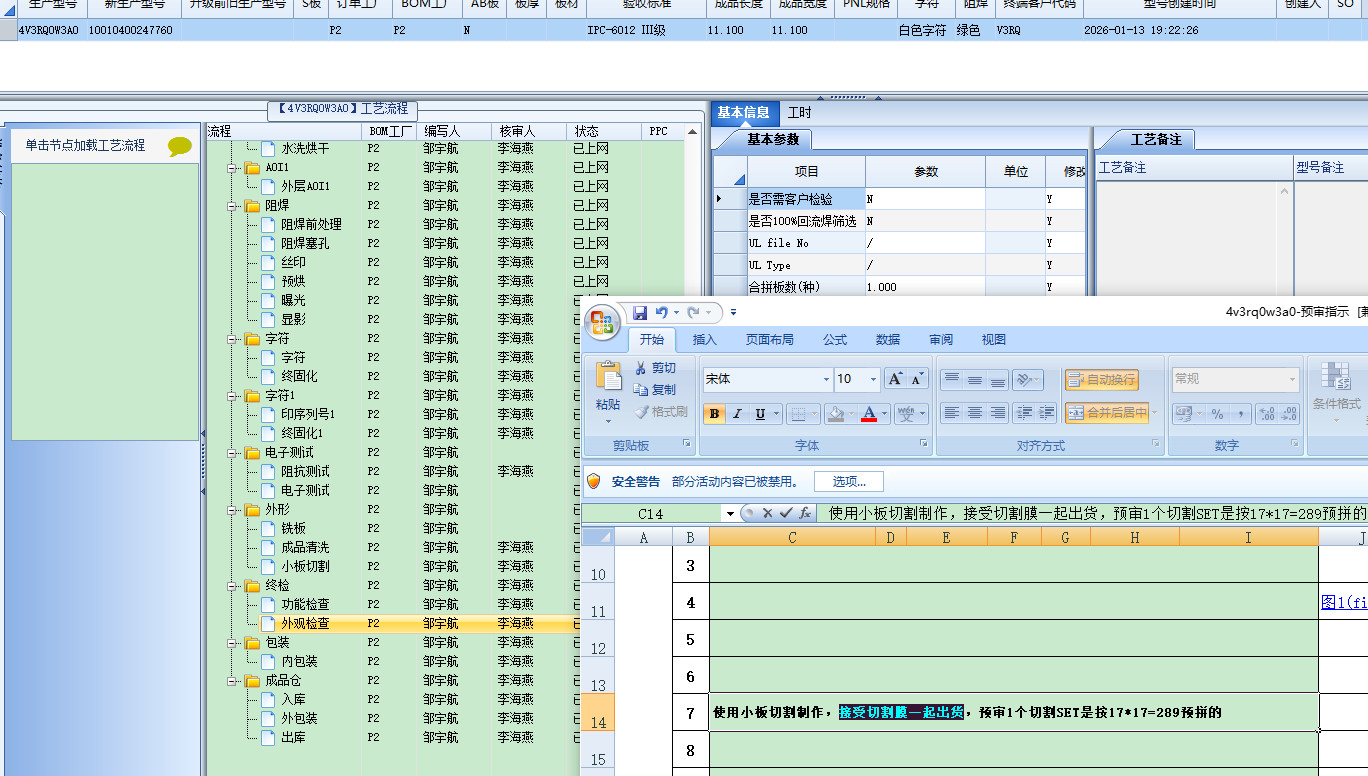The width and height of the screenshot is (1368, 776).
Task: Click the text orientation icon
Action: pos(1024,380)
